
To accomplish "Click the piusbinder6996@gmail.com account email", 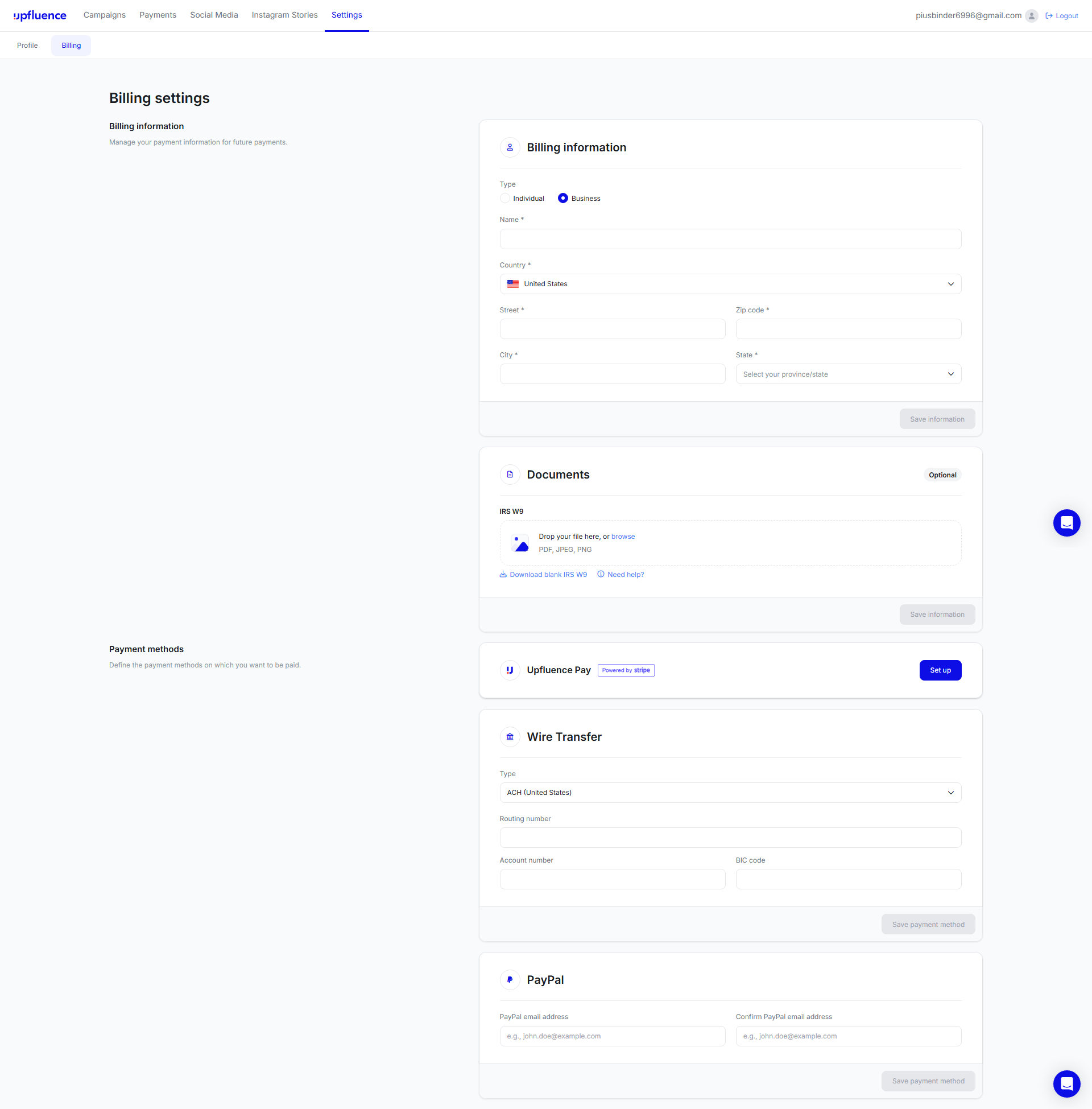I will pyautogui.click(x=968, y=15).
